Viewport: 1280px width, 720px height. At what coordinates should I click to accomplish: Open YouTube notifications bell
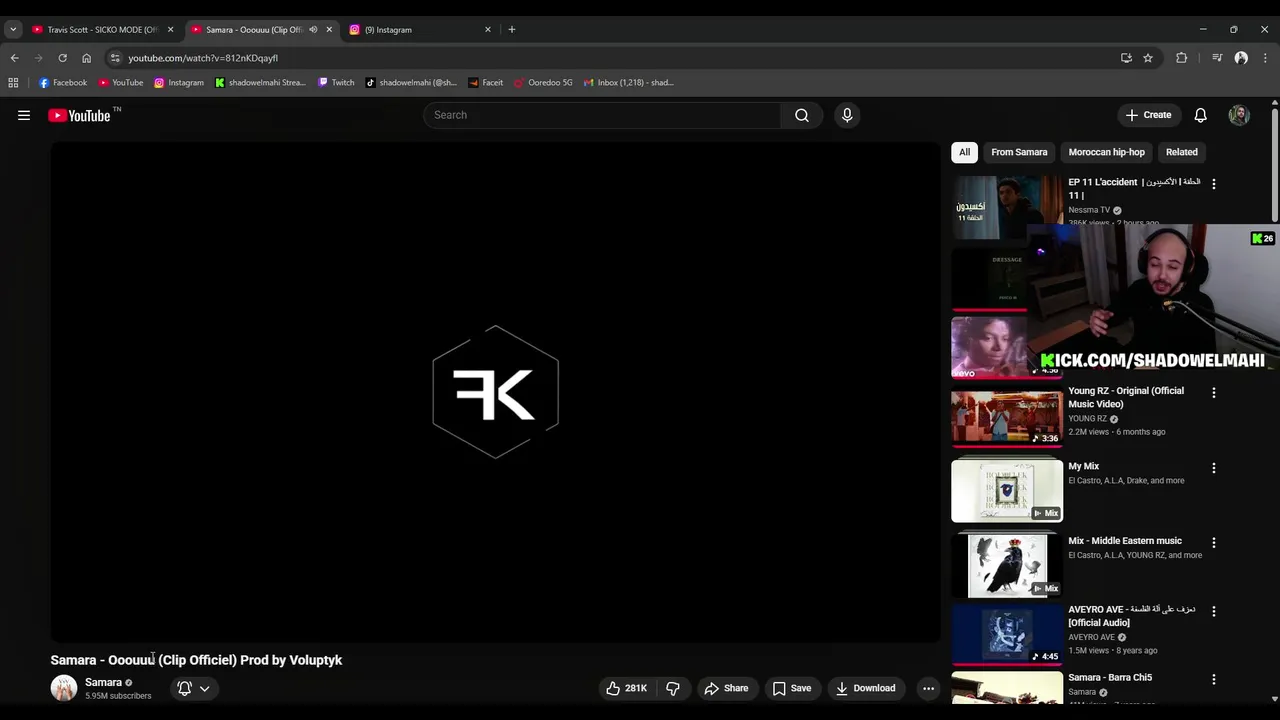click(1201, 115)
